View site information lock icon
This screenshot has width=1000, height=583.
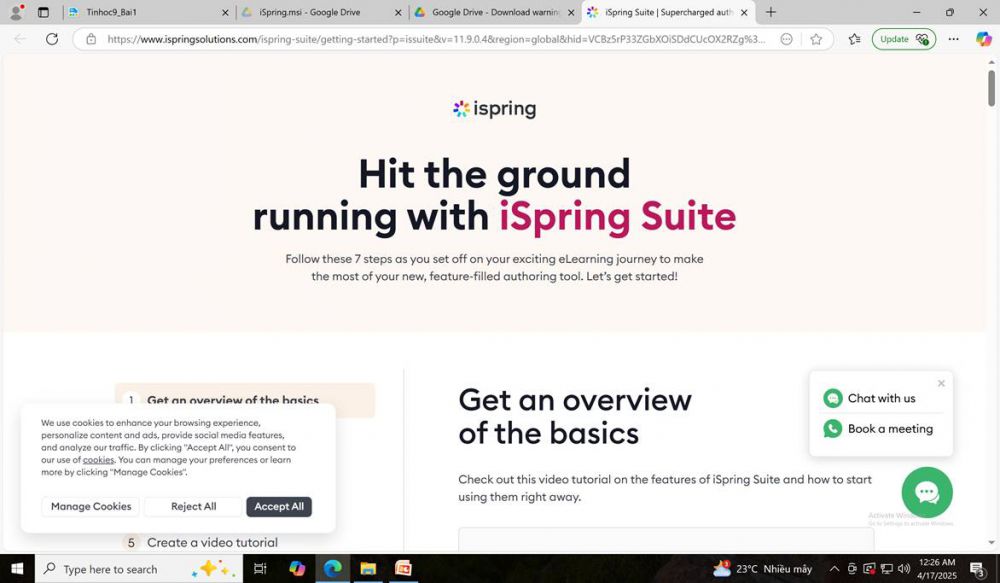click(x=91, y=39)
